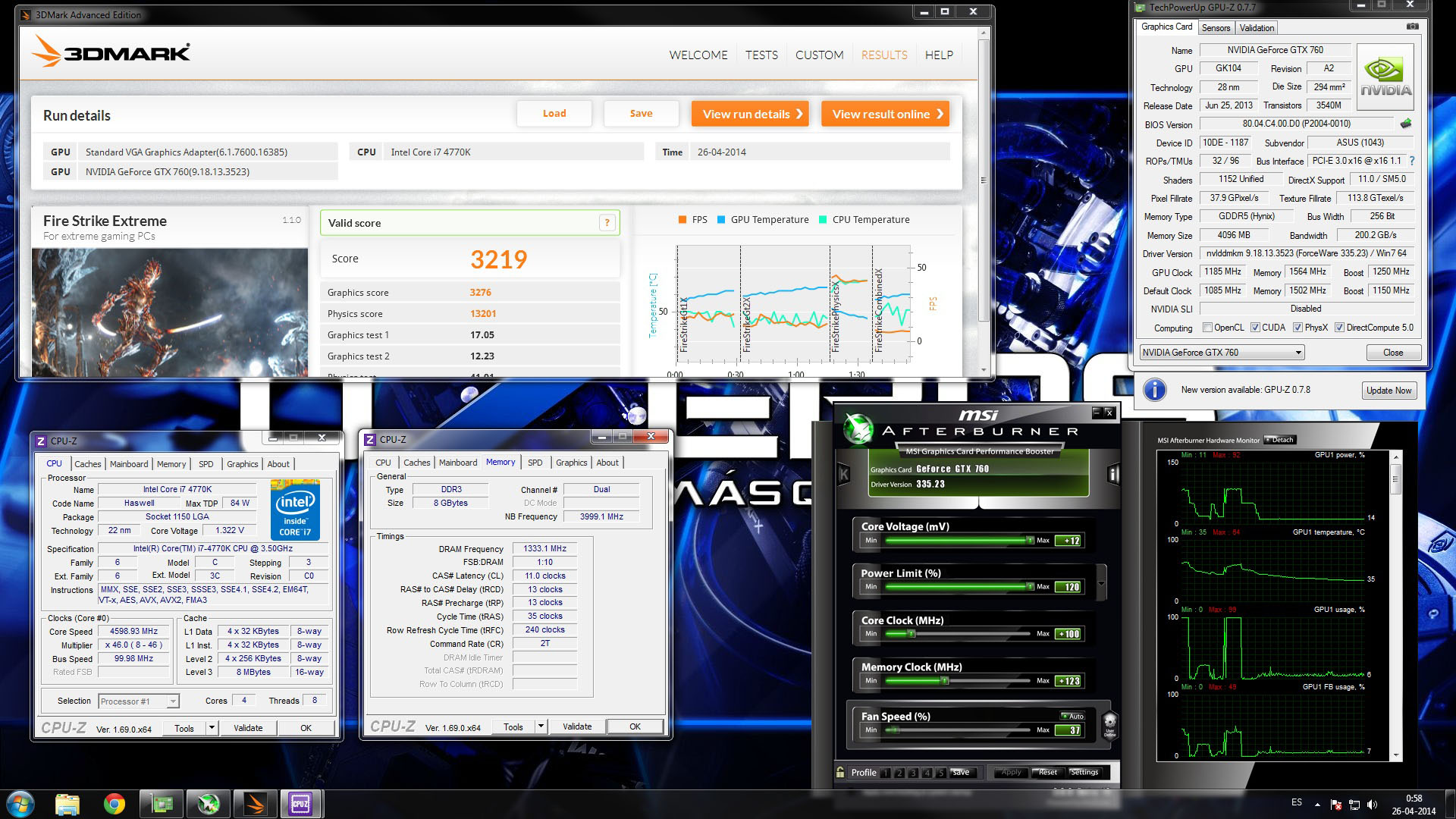This screenshot has width=1456, height=819.
Task: Click the Fire Strike Extreme thumbnail image
Action: 170,312
